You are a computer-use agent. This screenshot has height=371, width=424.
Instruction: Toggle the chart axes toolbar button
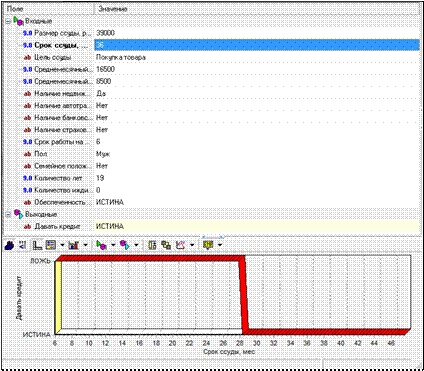[37, 245]
